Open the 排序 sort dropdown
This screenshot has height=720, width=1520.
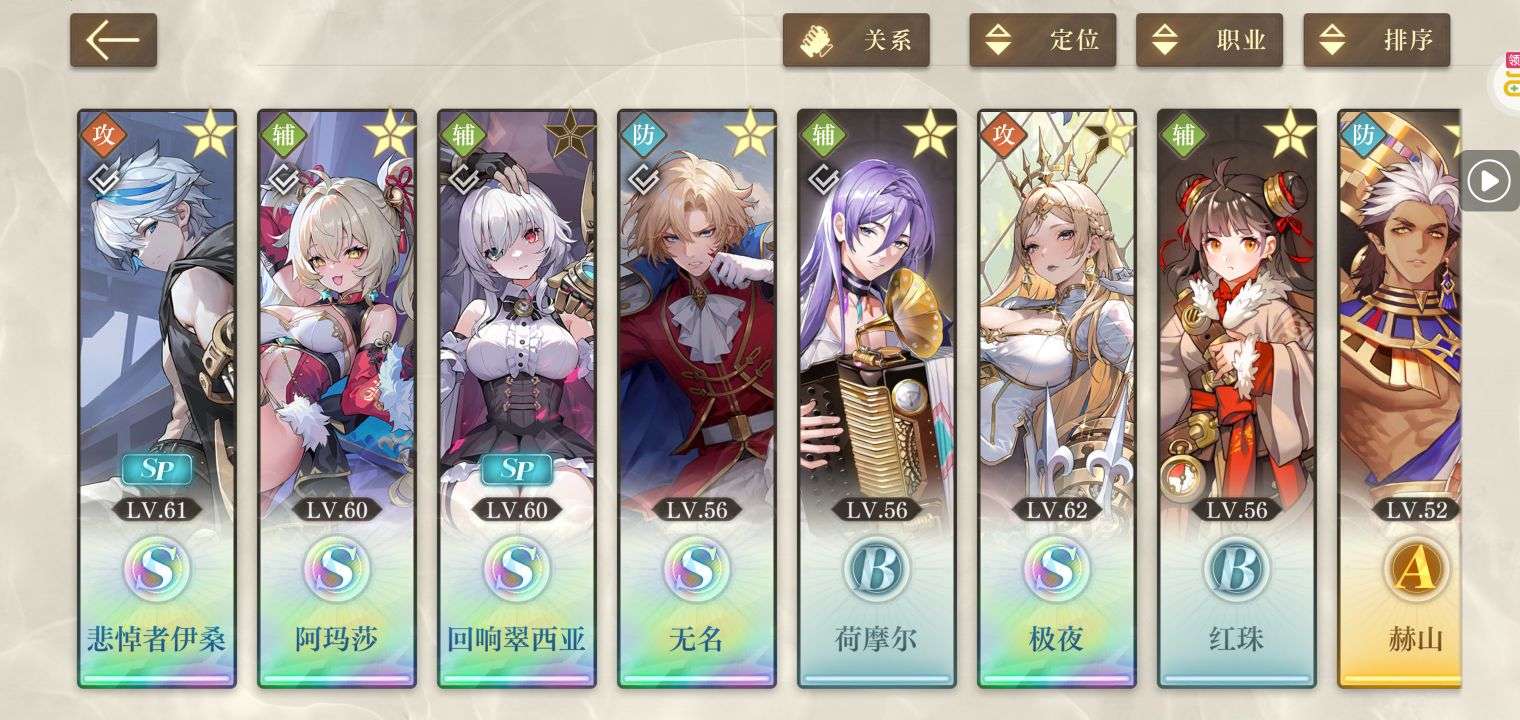1377,40
